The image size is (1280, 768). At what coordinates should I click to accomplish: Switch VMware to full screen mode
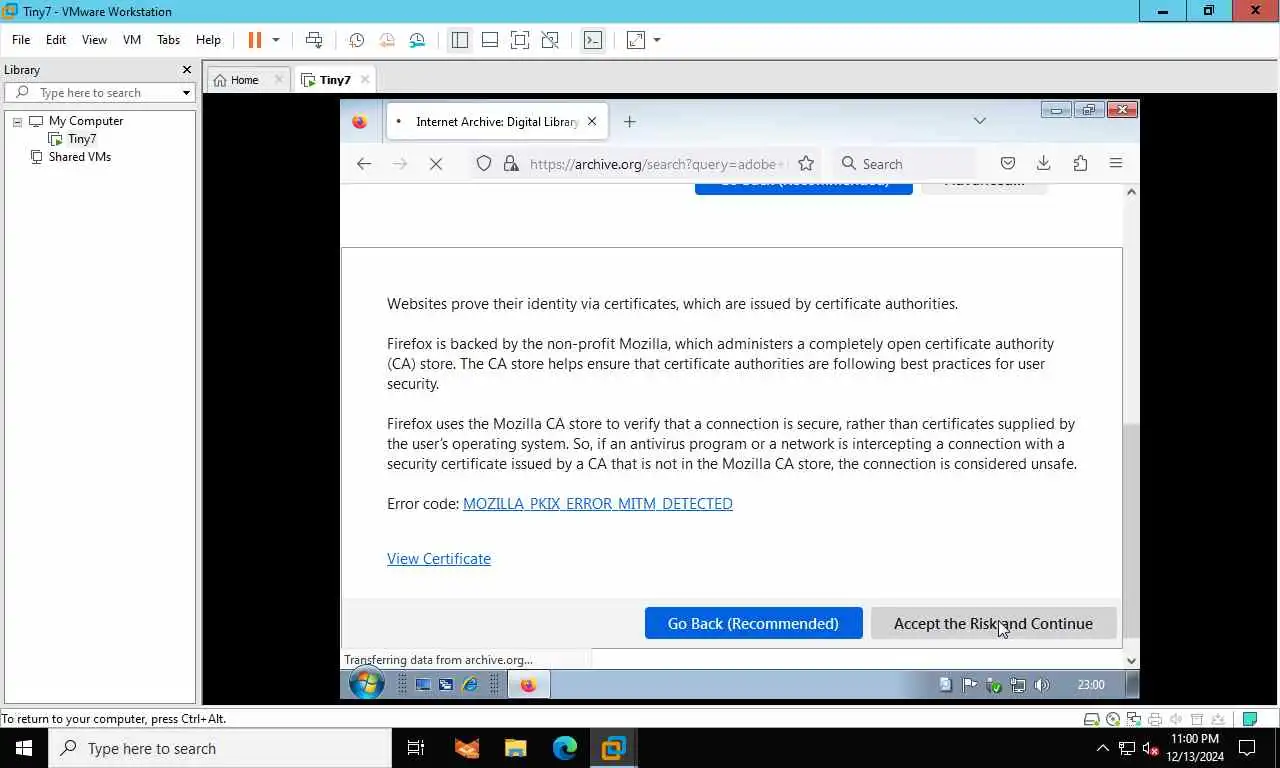pos(520,40)
